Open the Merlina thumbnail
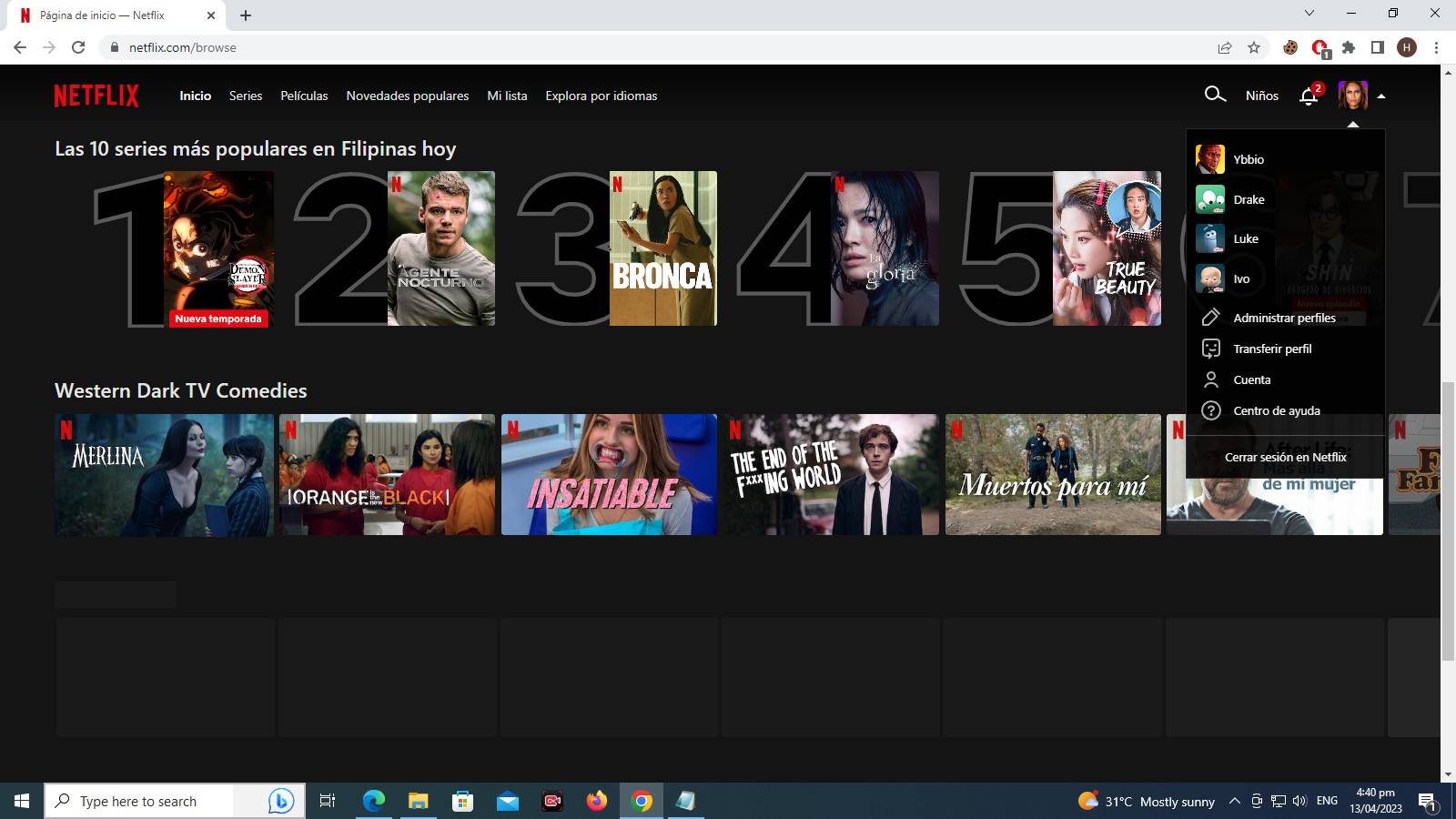Viewport: 1456px width, 819px height. 164,475
